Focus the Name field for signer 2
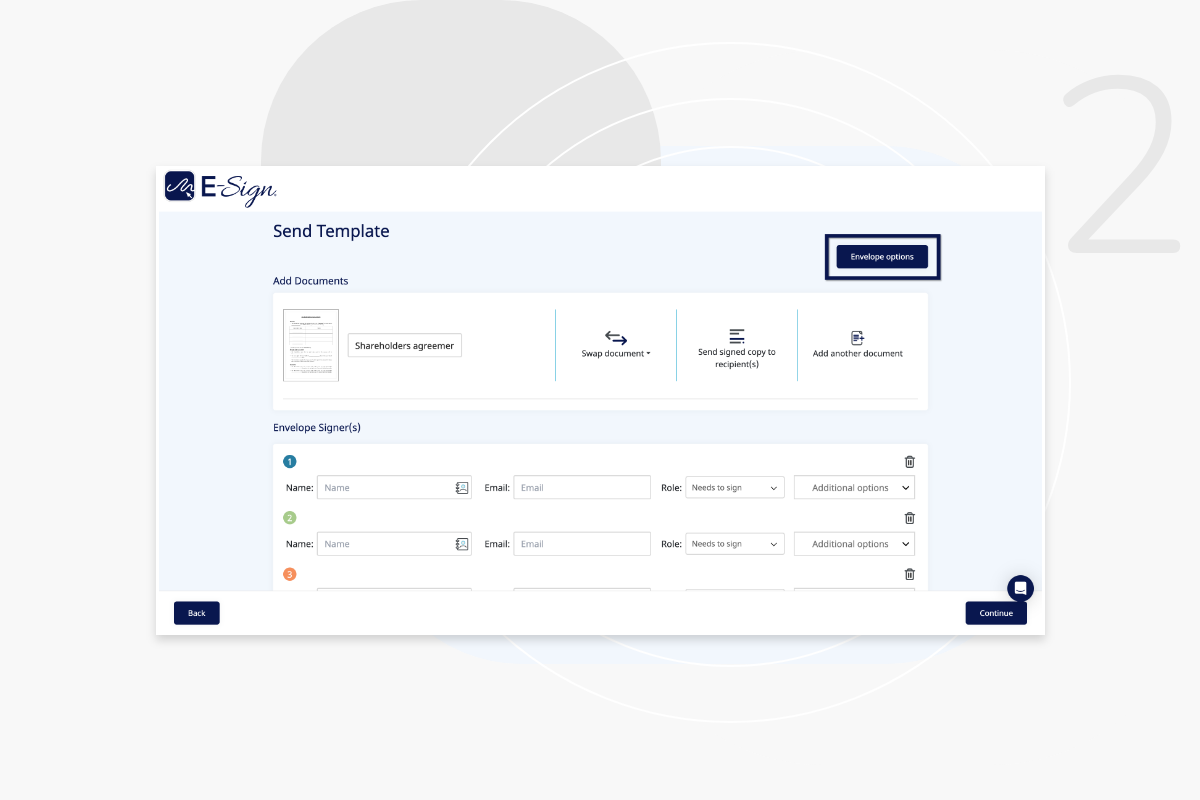The width and height of the screenshot is (1200, 800). tap(394, 543)
